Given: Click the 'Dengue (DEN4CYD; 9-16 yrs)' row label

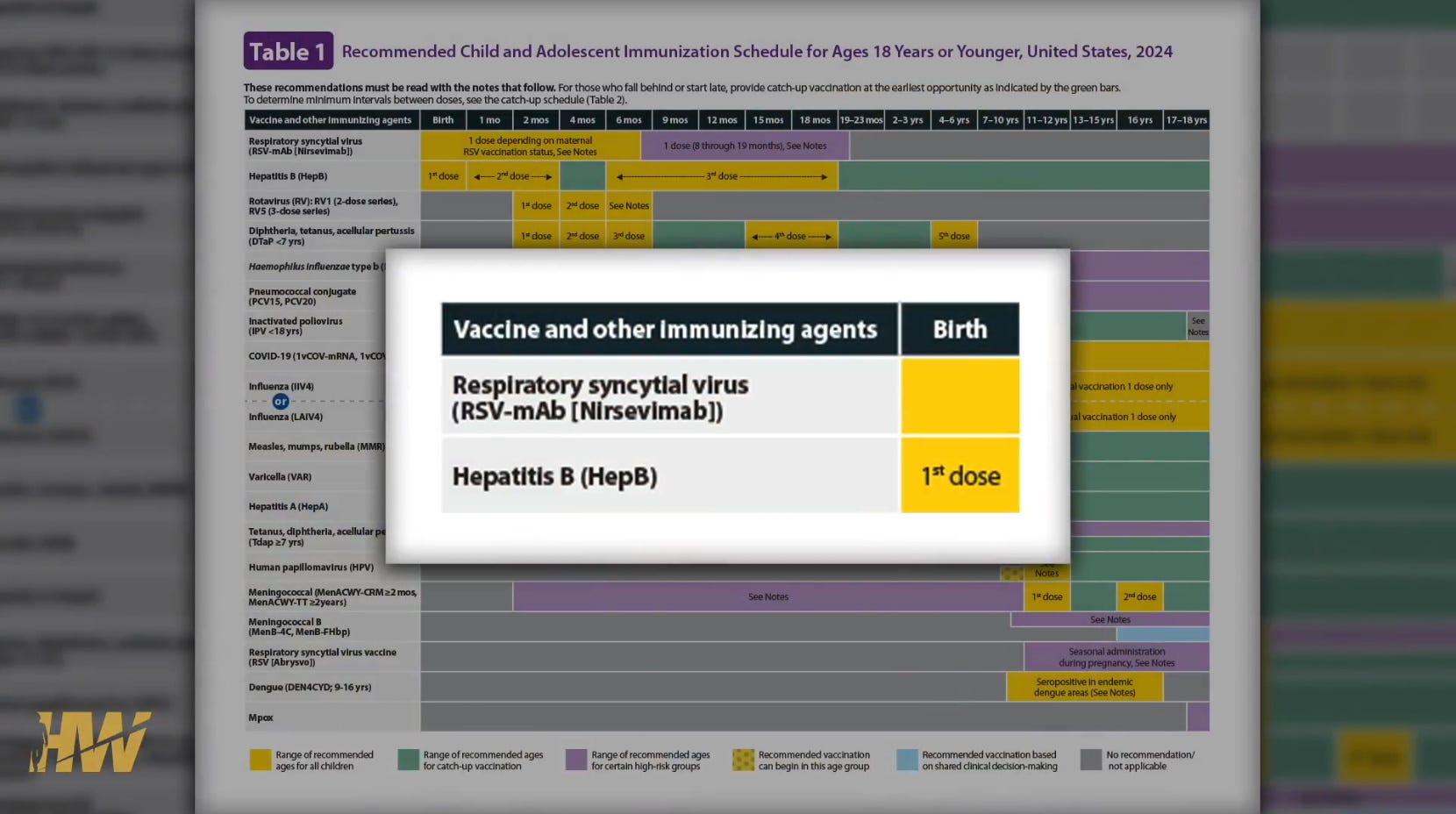Looking at the screenshot, I should (310, 688).
